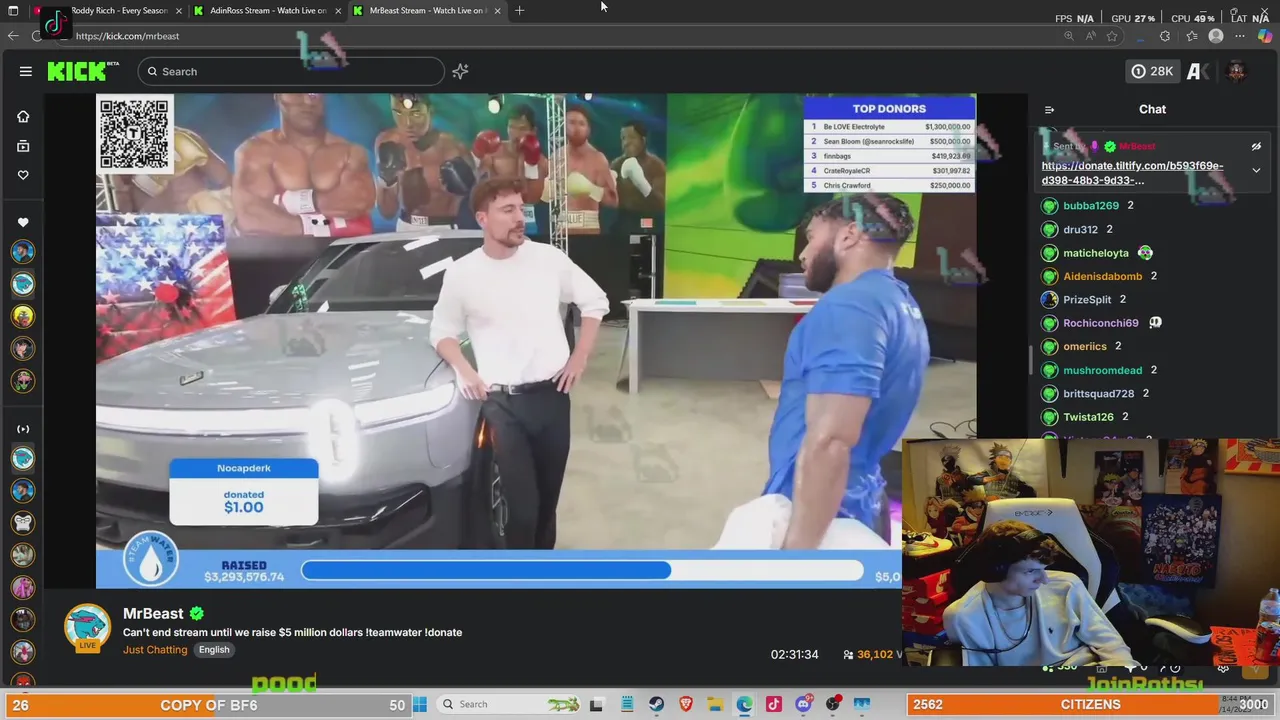Close the AdinRoss Stream tab

point(338,11)
